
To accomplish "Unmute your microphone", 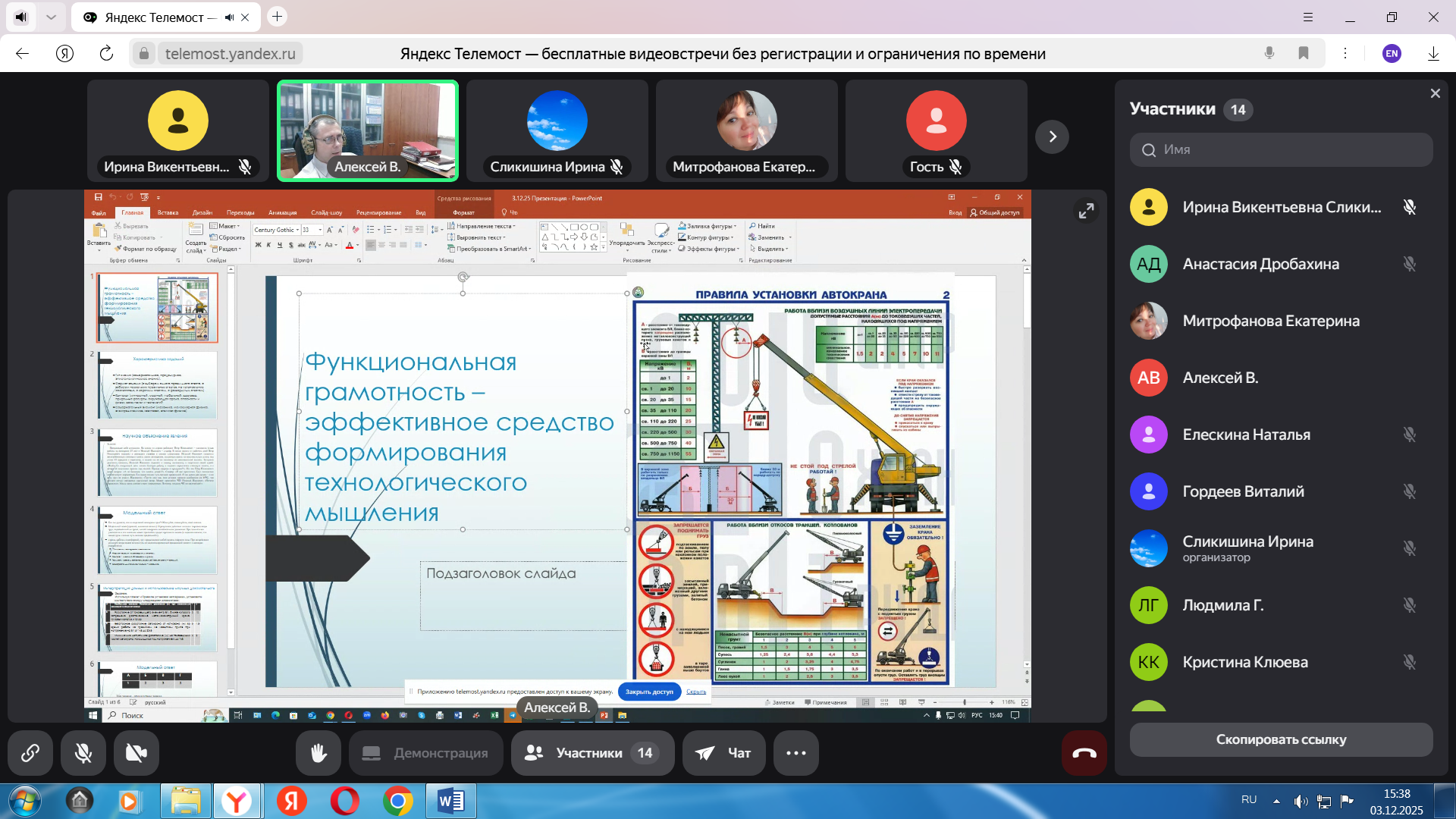I will [83, 753].
